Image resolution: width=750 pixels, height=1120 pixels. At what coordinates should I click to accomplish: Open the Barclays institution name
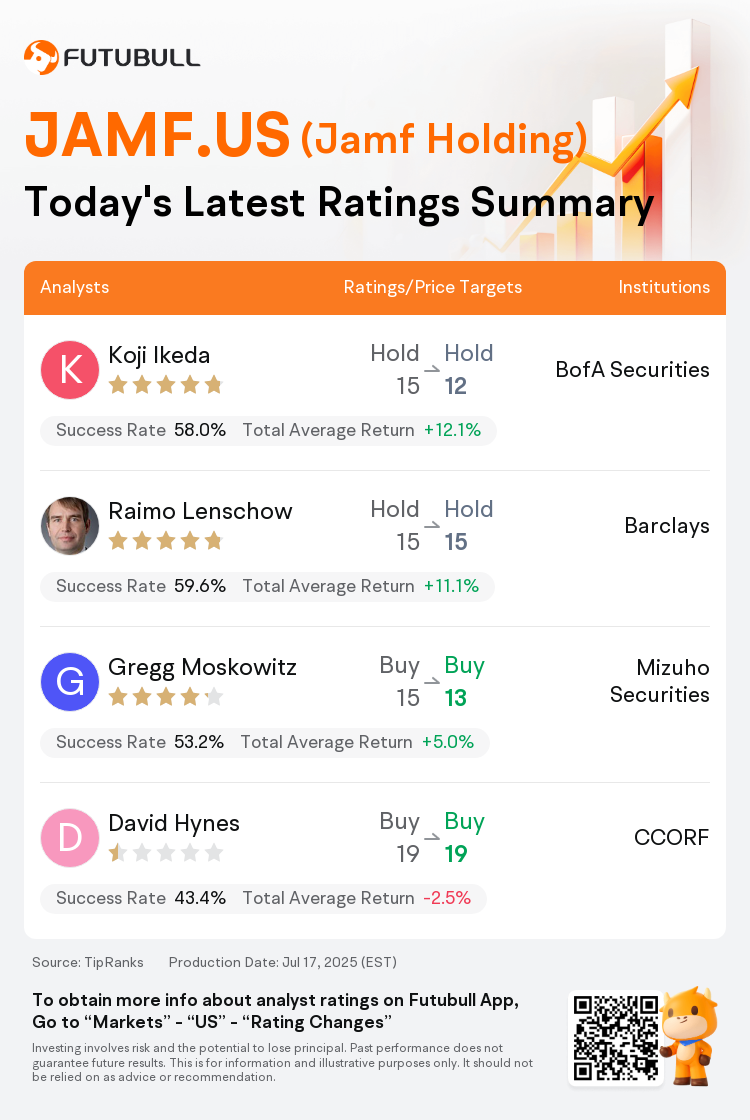pyautogui.click(x=667, y=526)
